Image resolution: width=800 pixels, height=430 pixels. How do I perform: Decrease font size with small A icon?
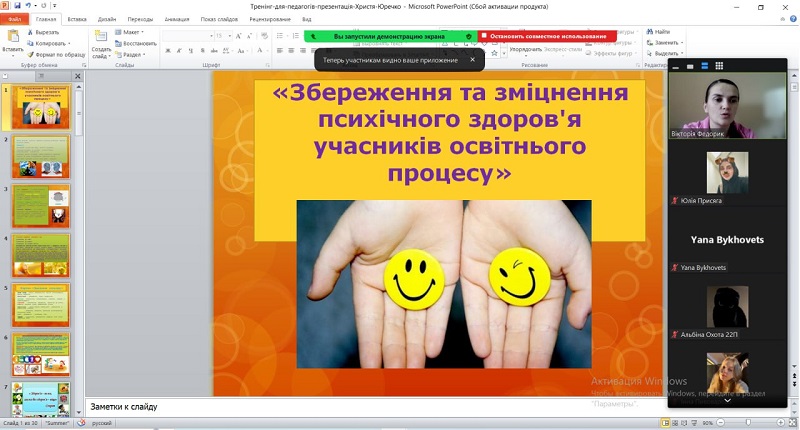[x=249, y=36]
